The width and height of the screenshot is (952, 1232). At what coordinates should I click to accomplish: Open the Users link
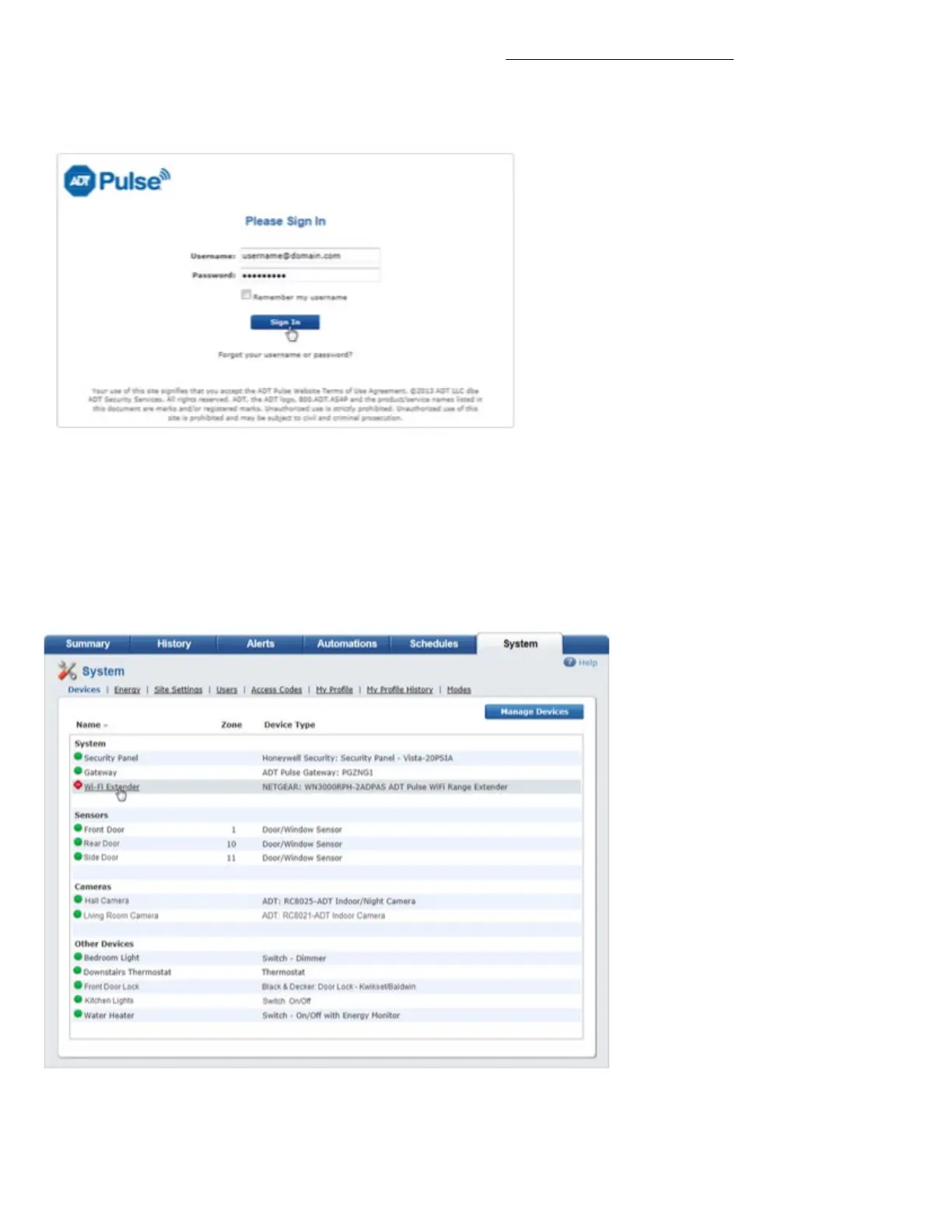tap(226, 690)
